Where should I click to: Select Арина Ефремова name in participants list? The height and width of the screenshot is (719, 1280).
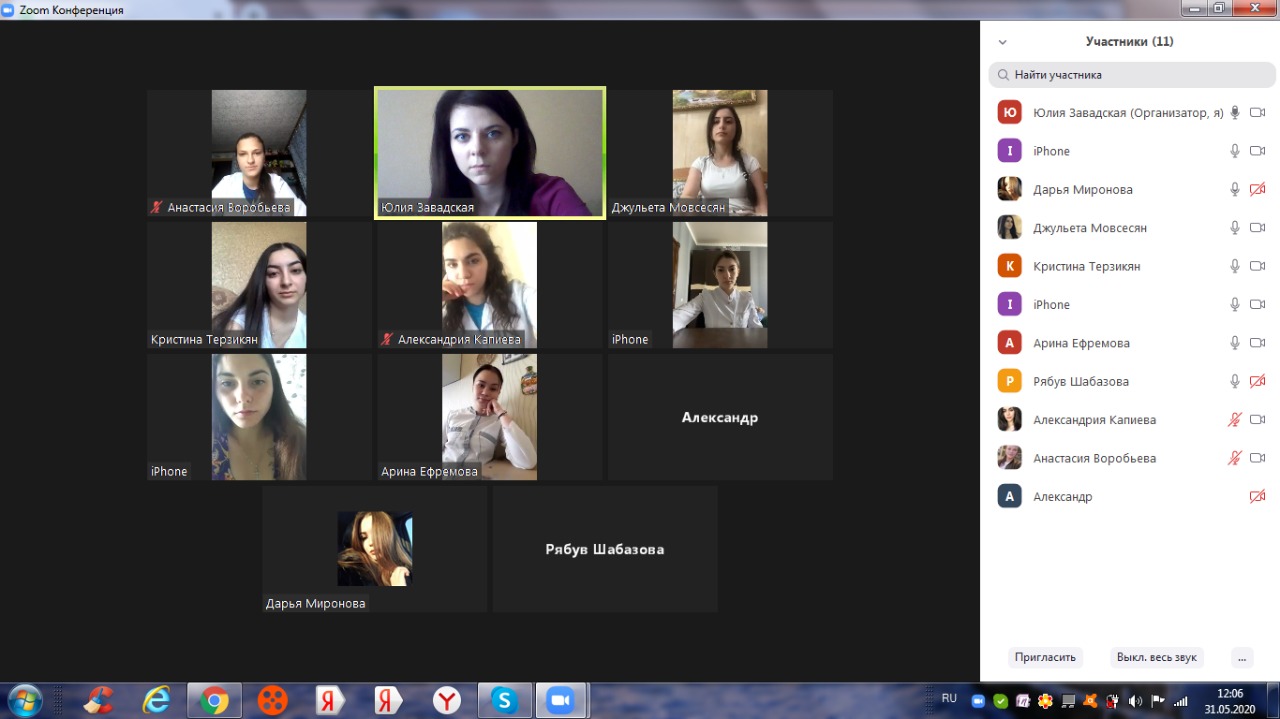[1081, 343]
